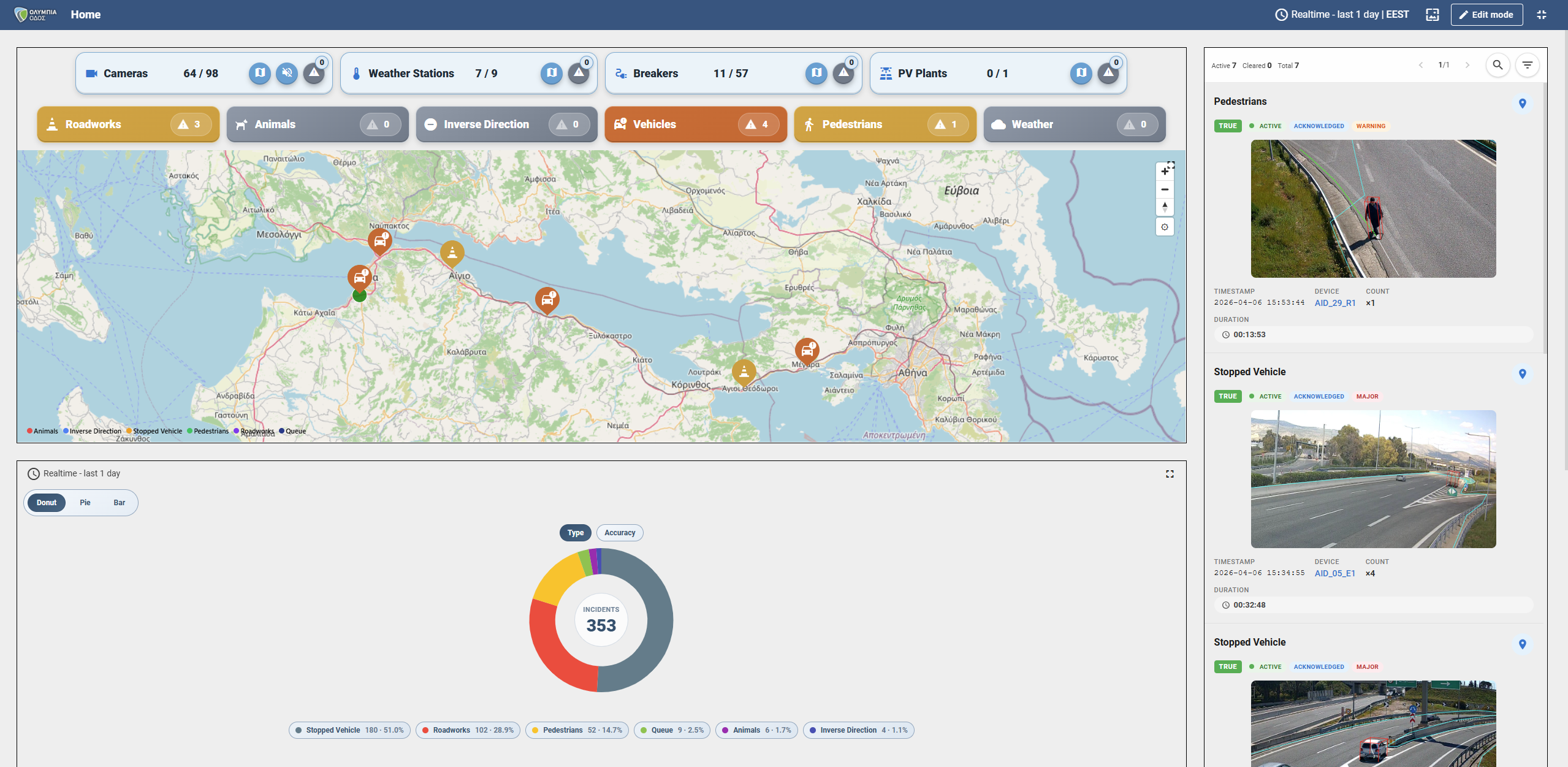Mute camera notifications in the Cameras card
The image size is (1568, 767).
[287, 73]
